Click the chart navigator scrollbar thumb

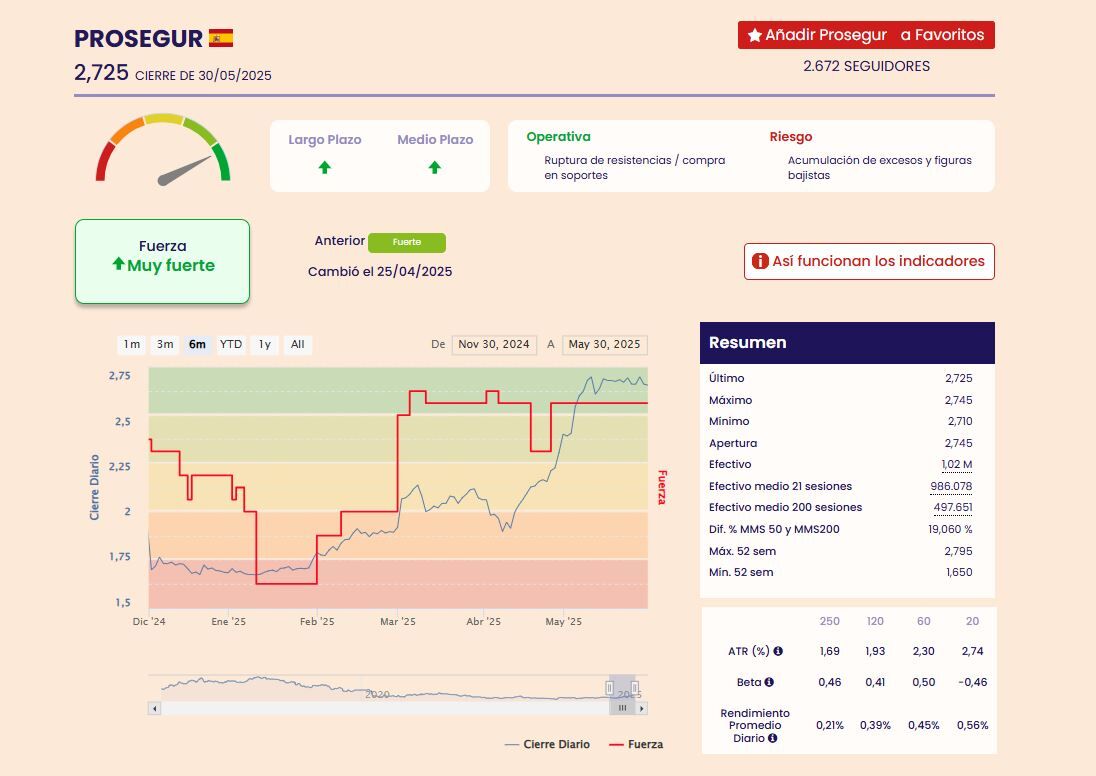(x=622, y=708)
